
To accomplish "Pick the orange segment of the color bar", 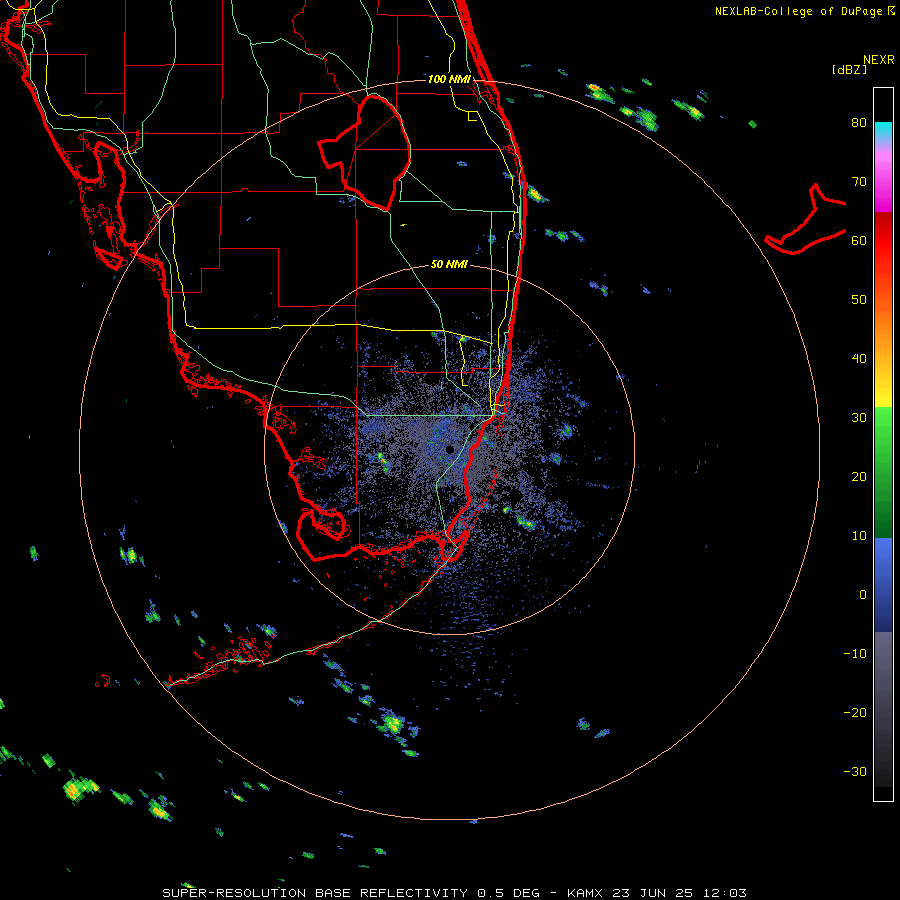I will (883, 327).
